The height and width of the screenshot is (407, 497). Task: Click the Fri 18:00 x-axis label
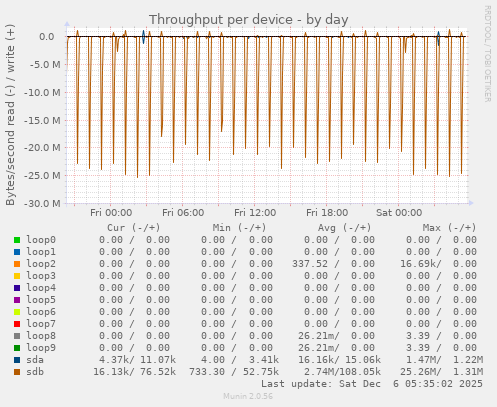[x=327, y=213]
